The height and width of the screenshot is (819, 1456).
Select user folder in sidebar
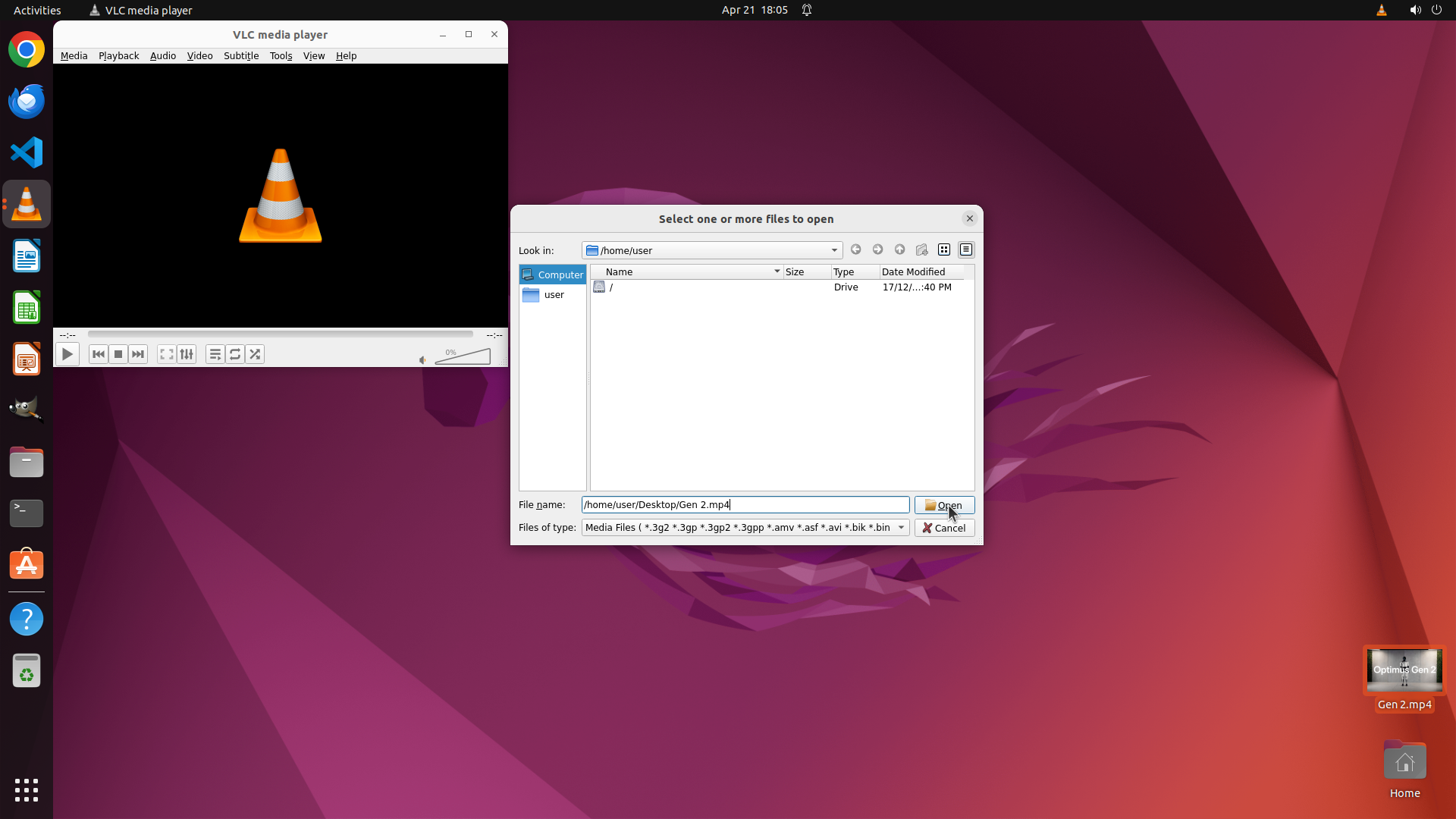pyautogui.click(x=553, y=295)
